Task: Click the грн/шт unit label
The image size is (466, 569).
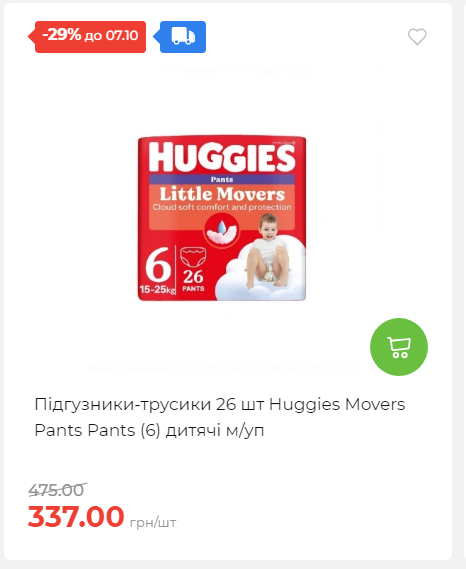Action: pyautogui.click(x=153, y=523)
